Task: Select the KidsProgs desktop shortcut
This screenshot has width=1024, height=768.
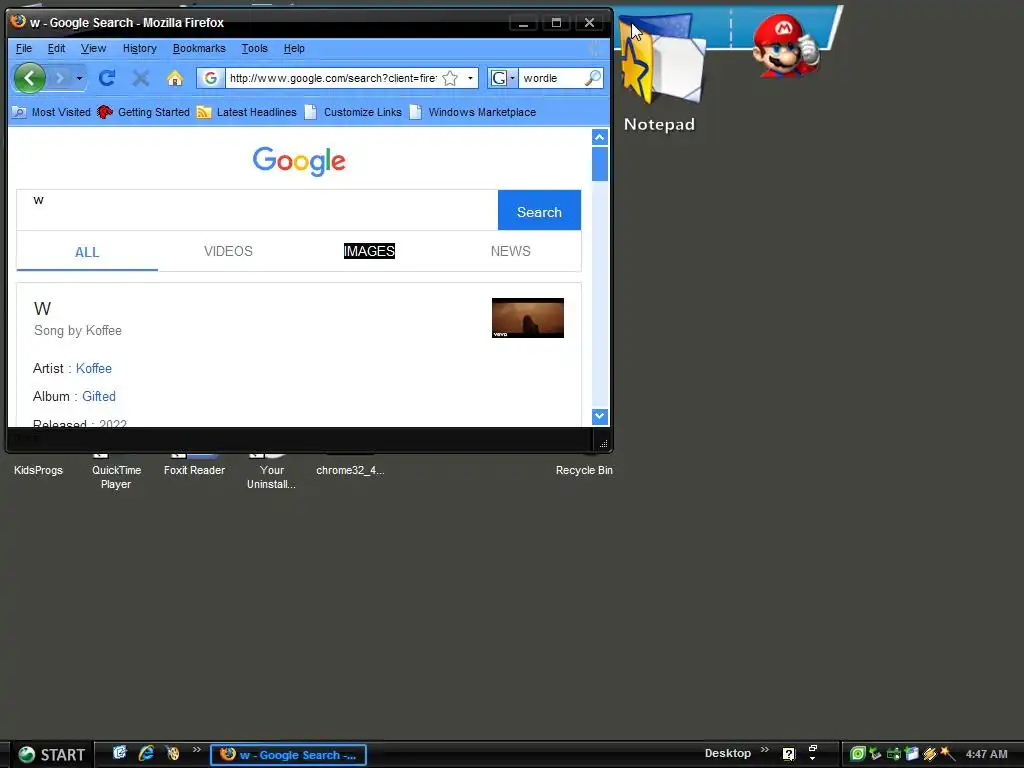Action: pos(38,470)
